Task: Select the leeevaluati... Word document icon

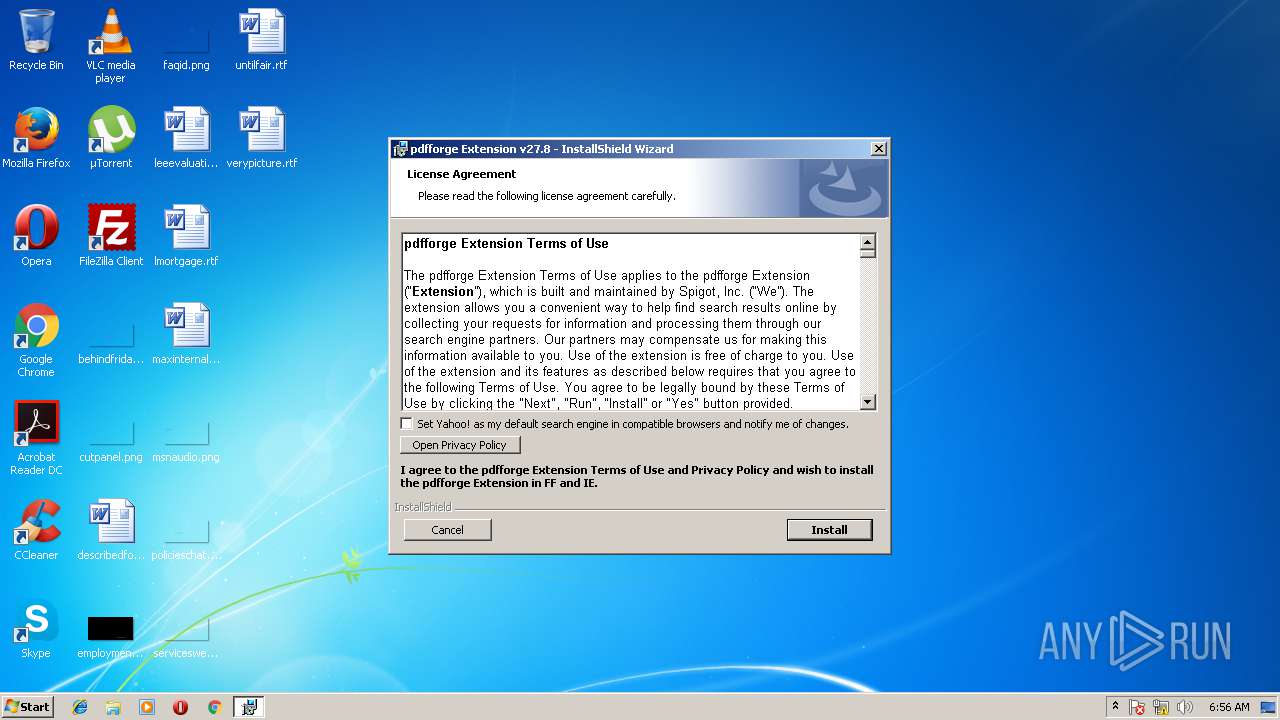Action: [x=186, y=138]
